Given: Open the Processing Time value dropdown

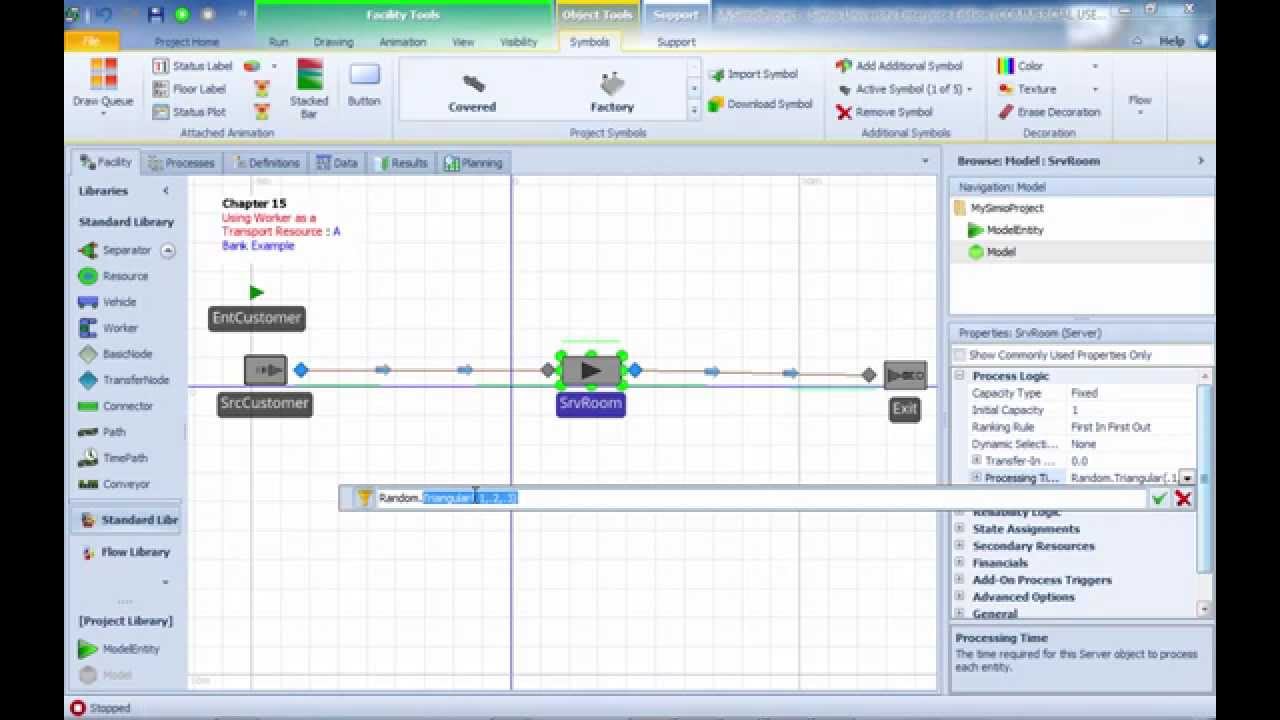Looking at the screenshot, I should point(1187,478).
